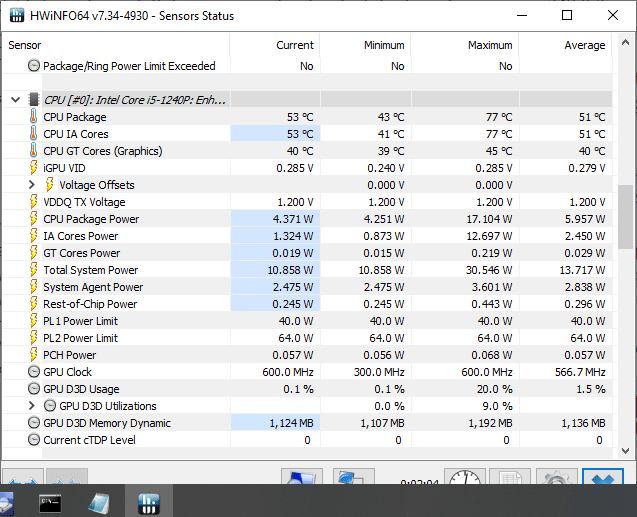Viewport: 637px width, 517px height.
Task: Click iGPU VID minimum value 0.240 V
Action: click(386, 168)
